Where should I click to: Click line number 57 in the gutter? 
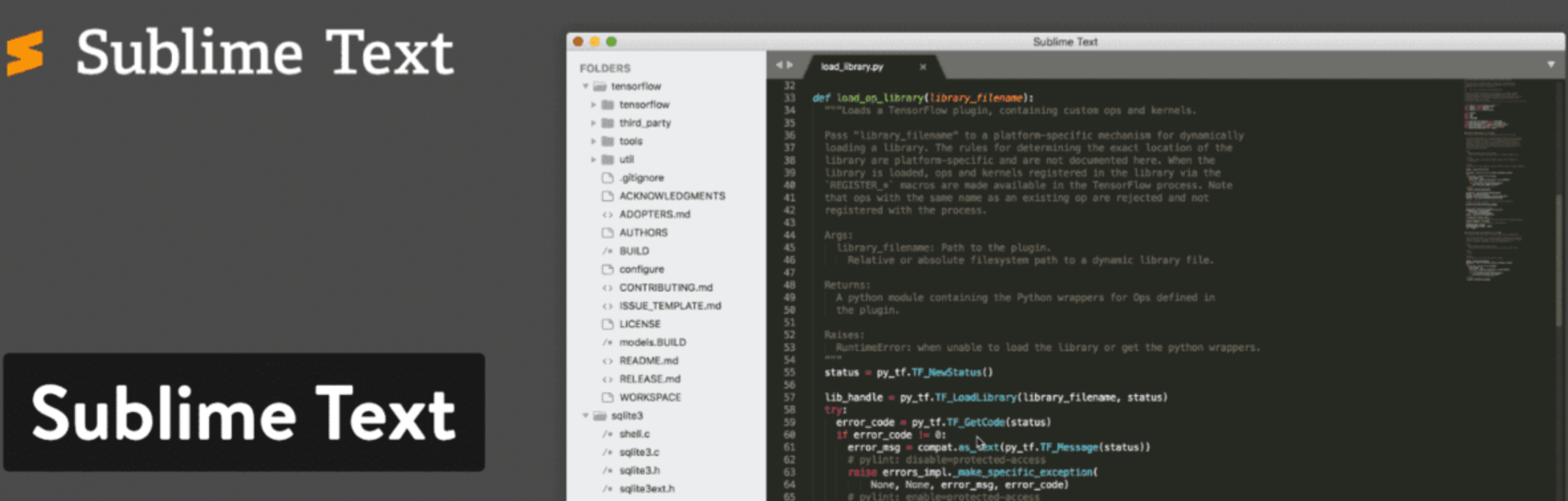(x=789, y=397)
